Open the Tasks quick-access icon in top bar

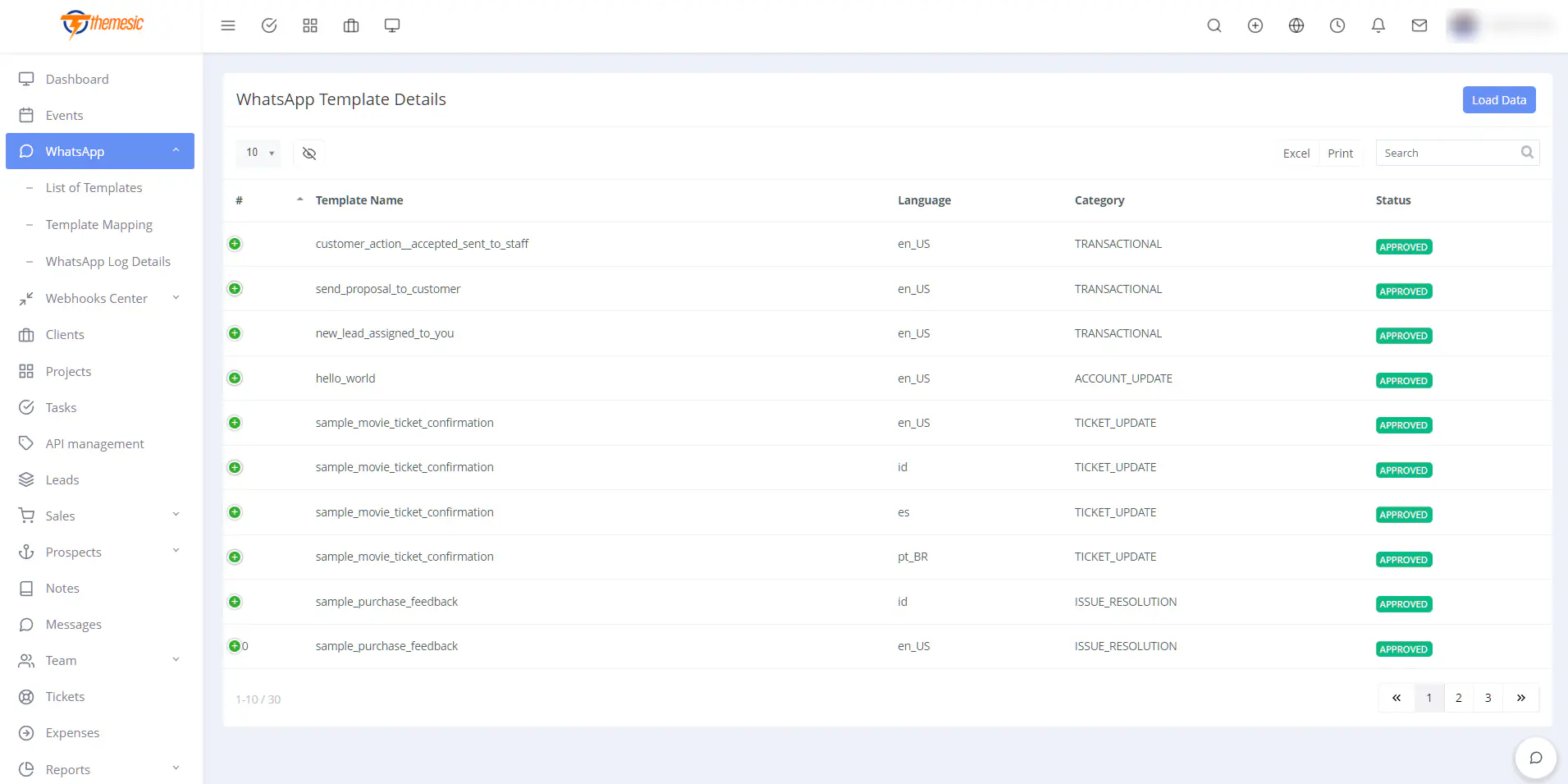[269, 25]
